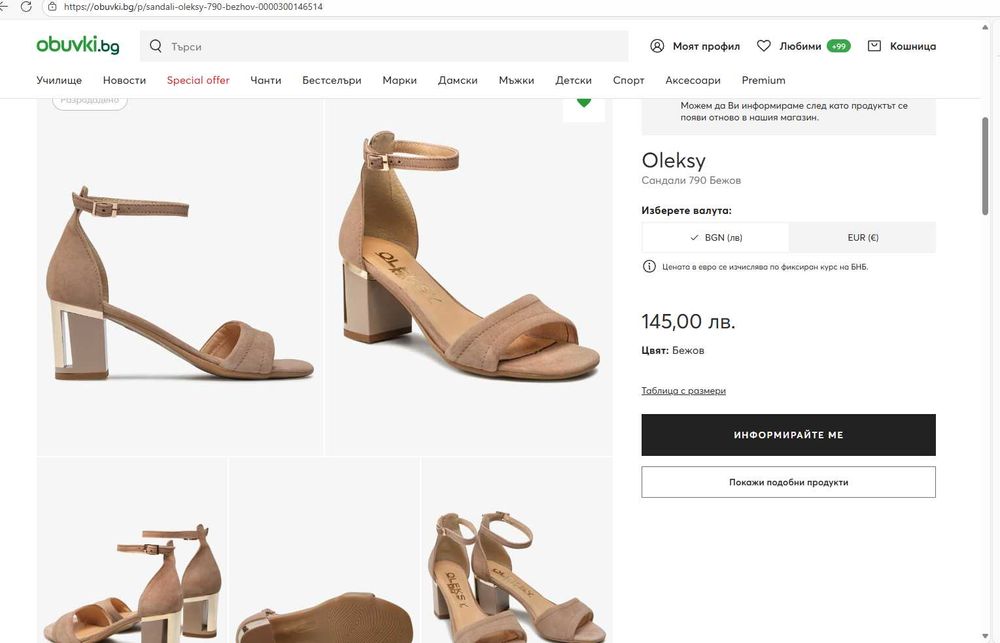
Task: Open the Мъжки category menu
Action: pos(516,80)
